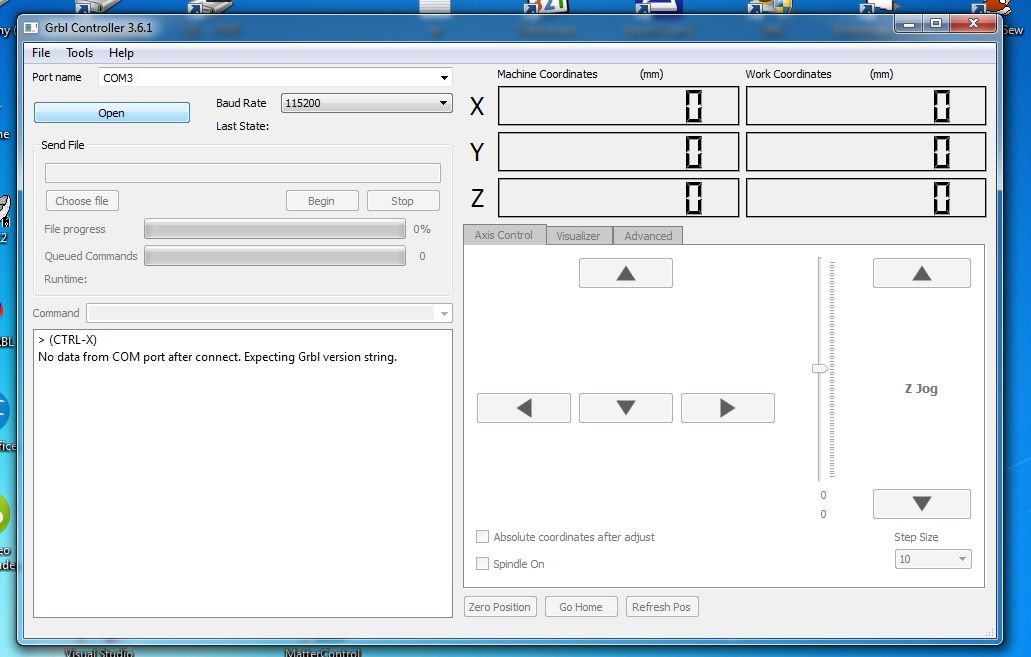
Task: Switch to the Axis Control tab
Action: click(504, 235)
